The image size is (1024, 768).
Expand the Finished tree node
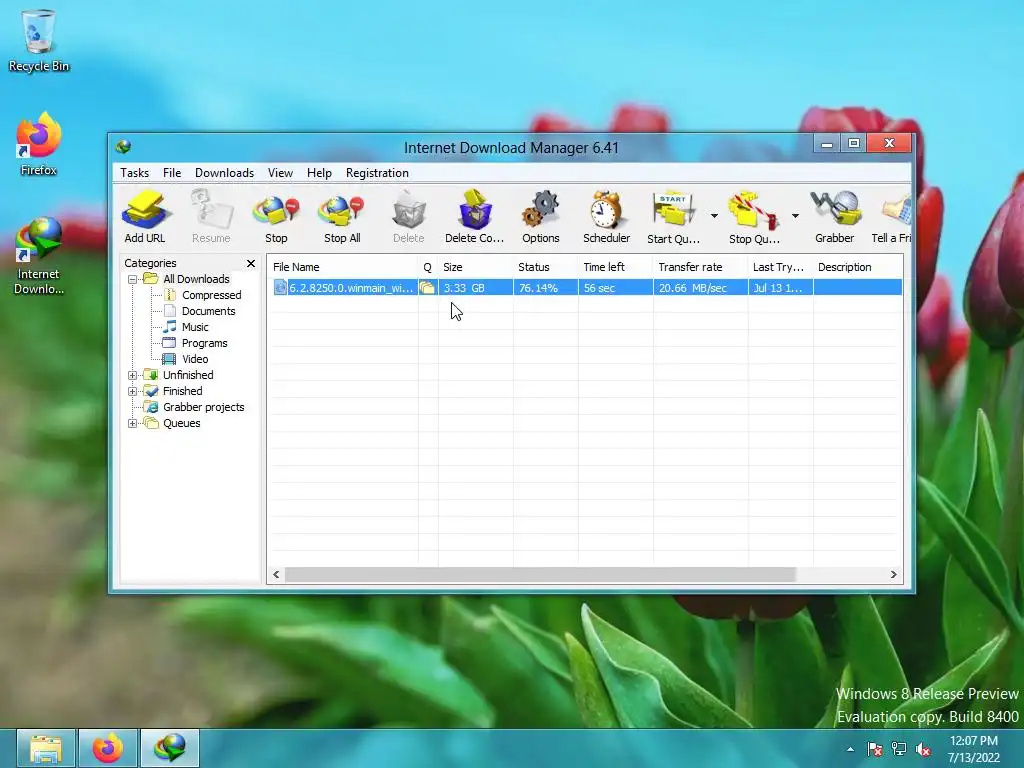[133, 391]
